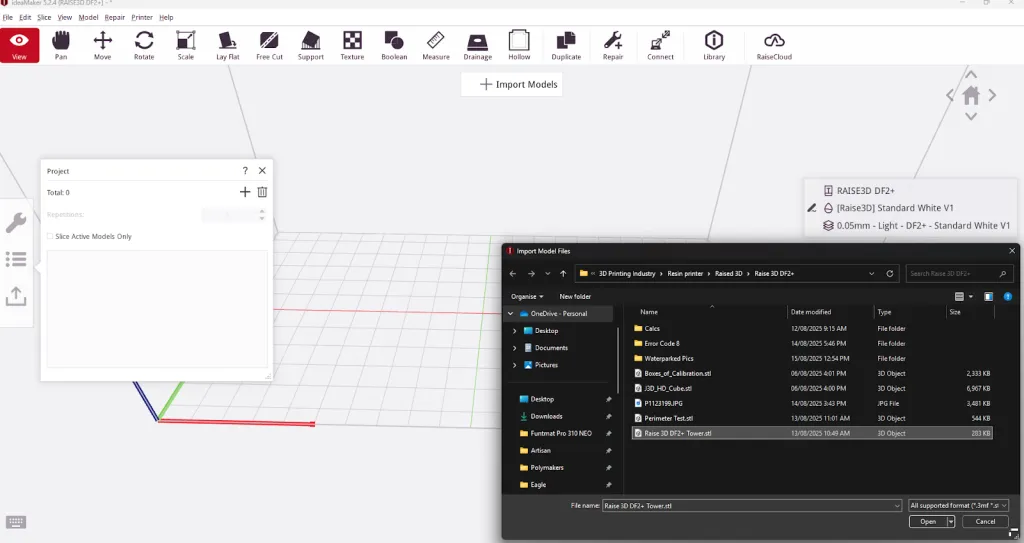Click the Project panel trash icon

[x=262, y=191]
